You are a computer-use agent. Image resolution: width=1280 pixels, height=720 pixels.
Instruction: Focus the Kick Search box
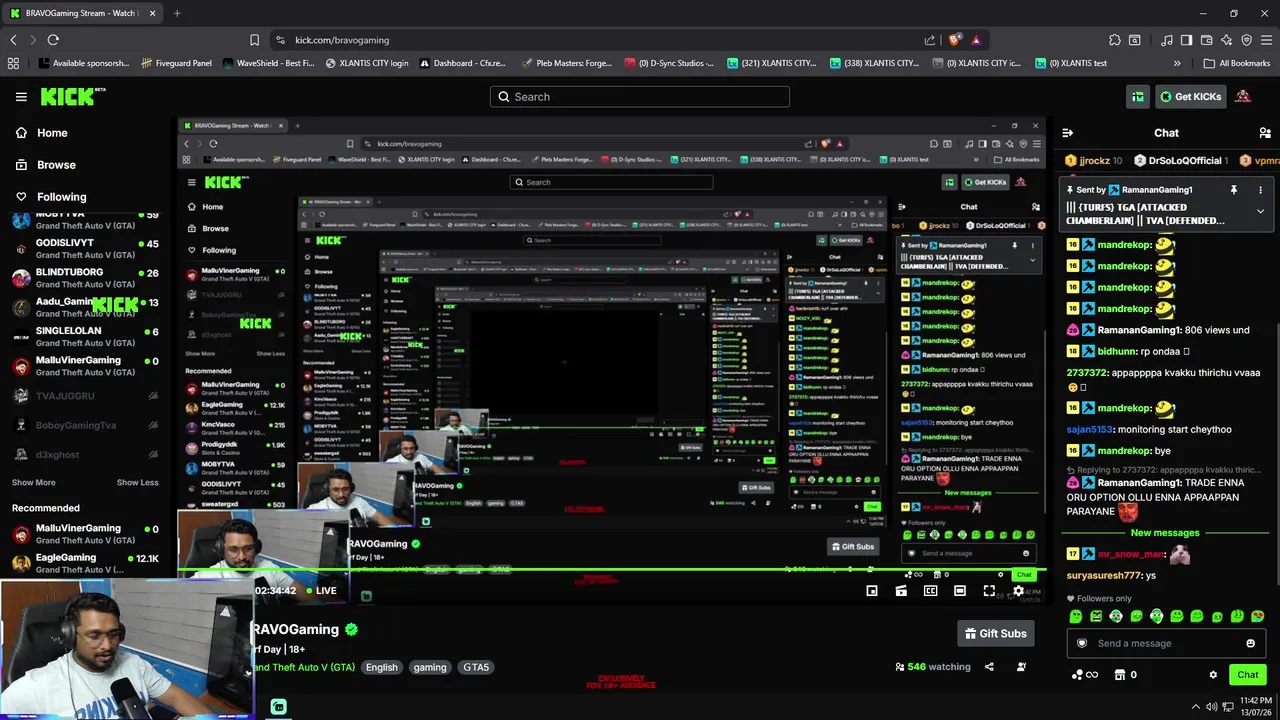[x=640, y=97]
